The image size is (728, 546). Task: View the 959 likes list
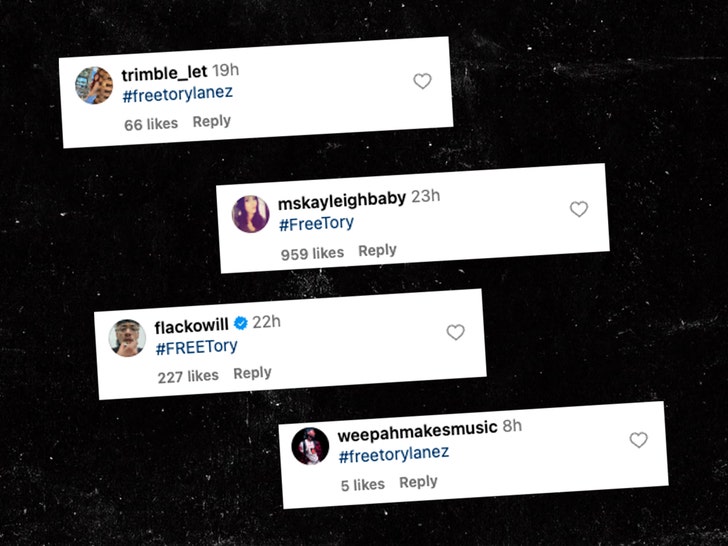coord(312,254)
